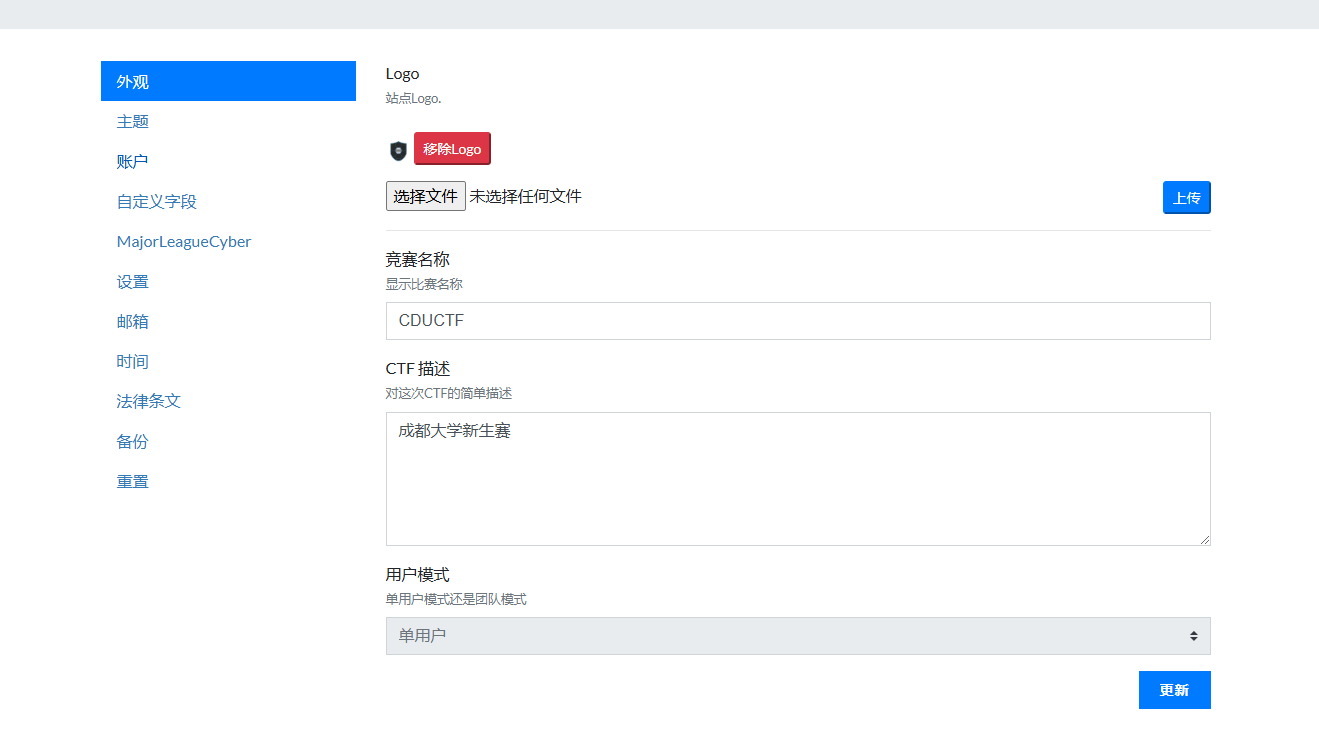Open the 重置 tab in the sidebar
Image resolution: width=1319 pixels, height=756 pixels.
coord(133,482)
